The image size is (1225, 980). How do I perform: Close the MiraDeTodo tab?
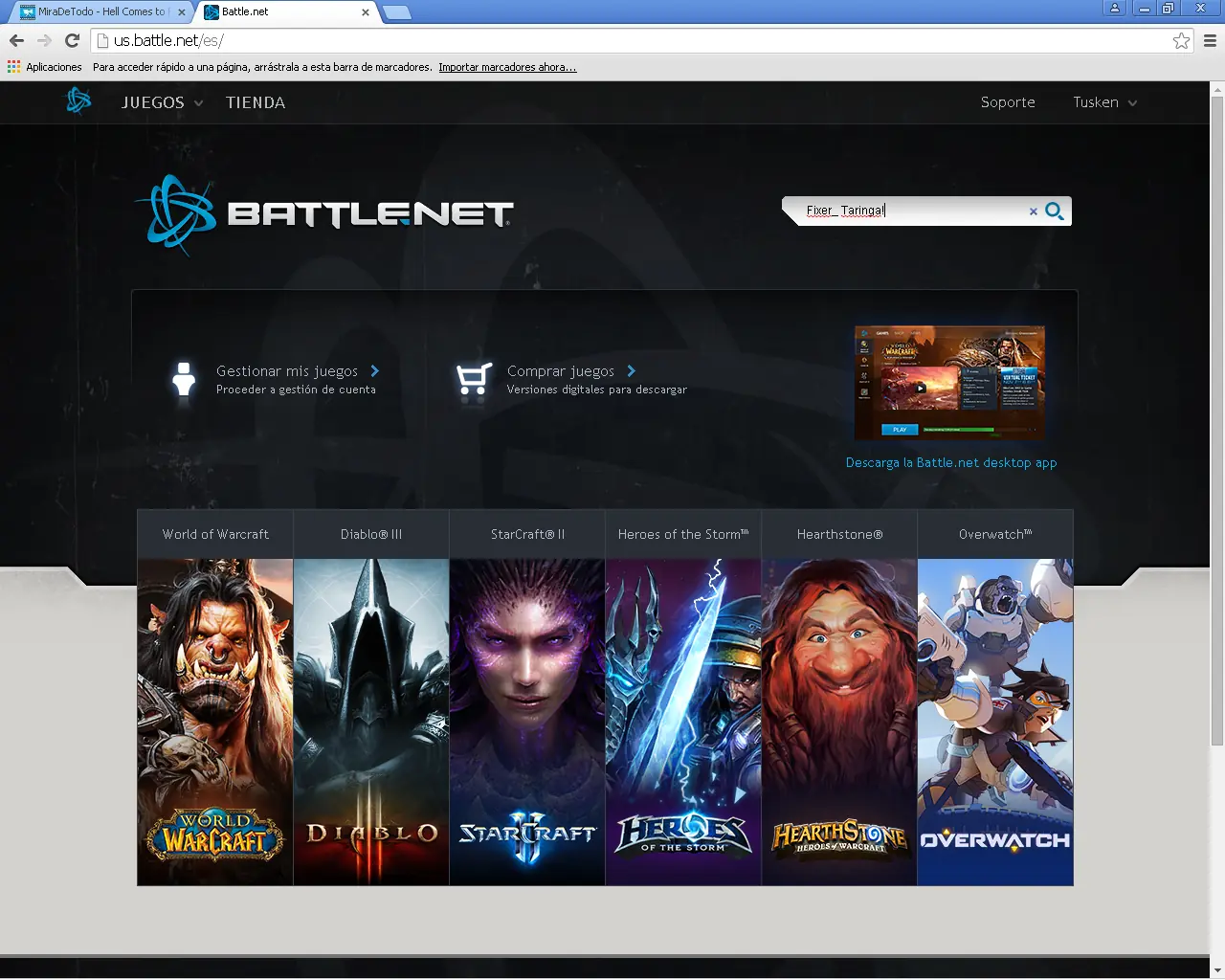[182, 12]
